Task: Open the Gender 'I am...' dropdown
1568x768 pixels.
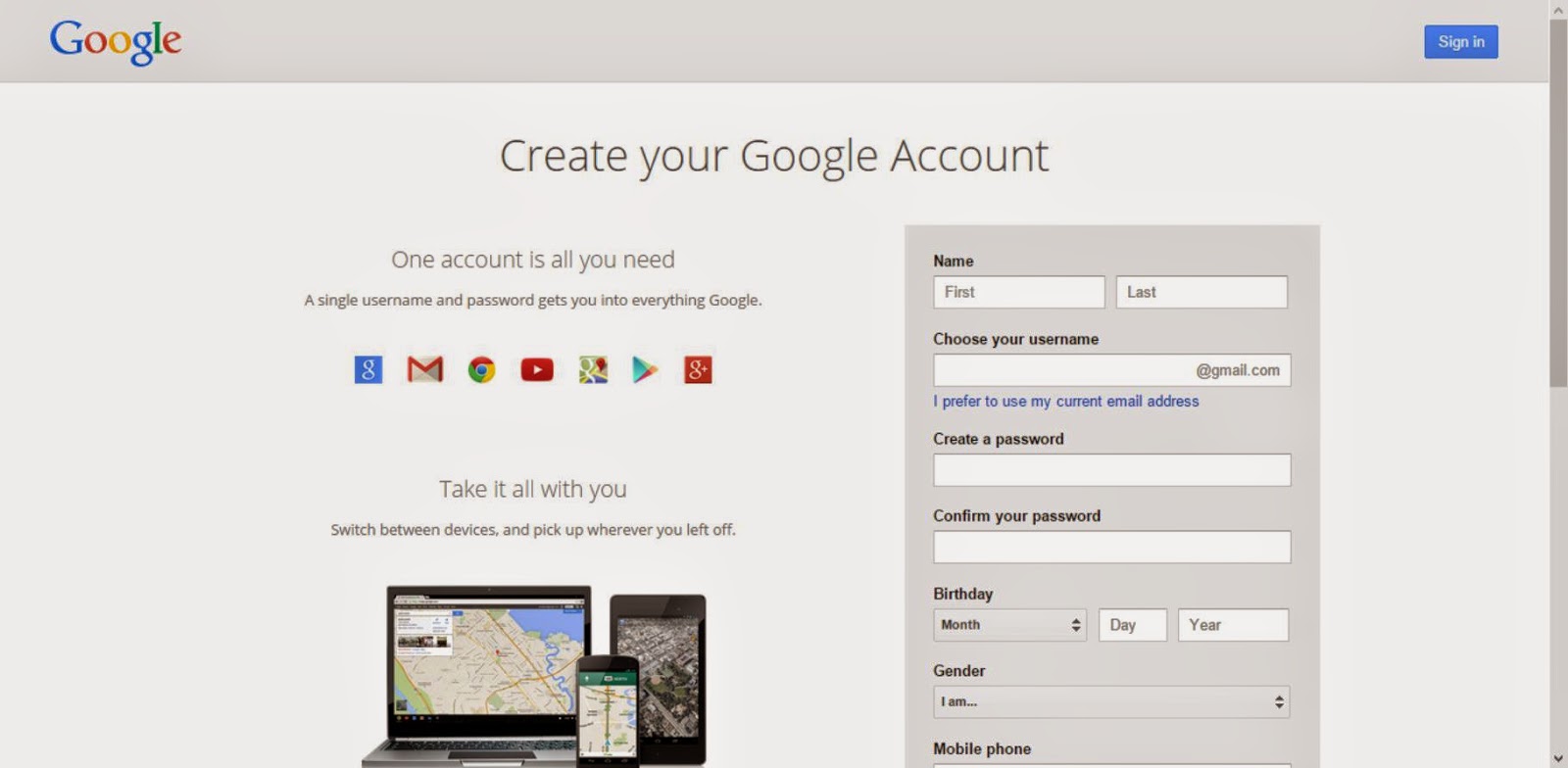Action: pyautogui.click(x=1111, y=701)
